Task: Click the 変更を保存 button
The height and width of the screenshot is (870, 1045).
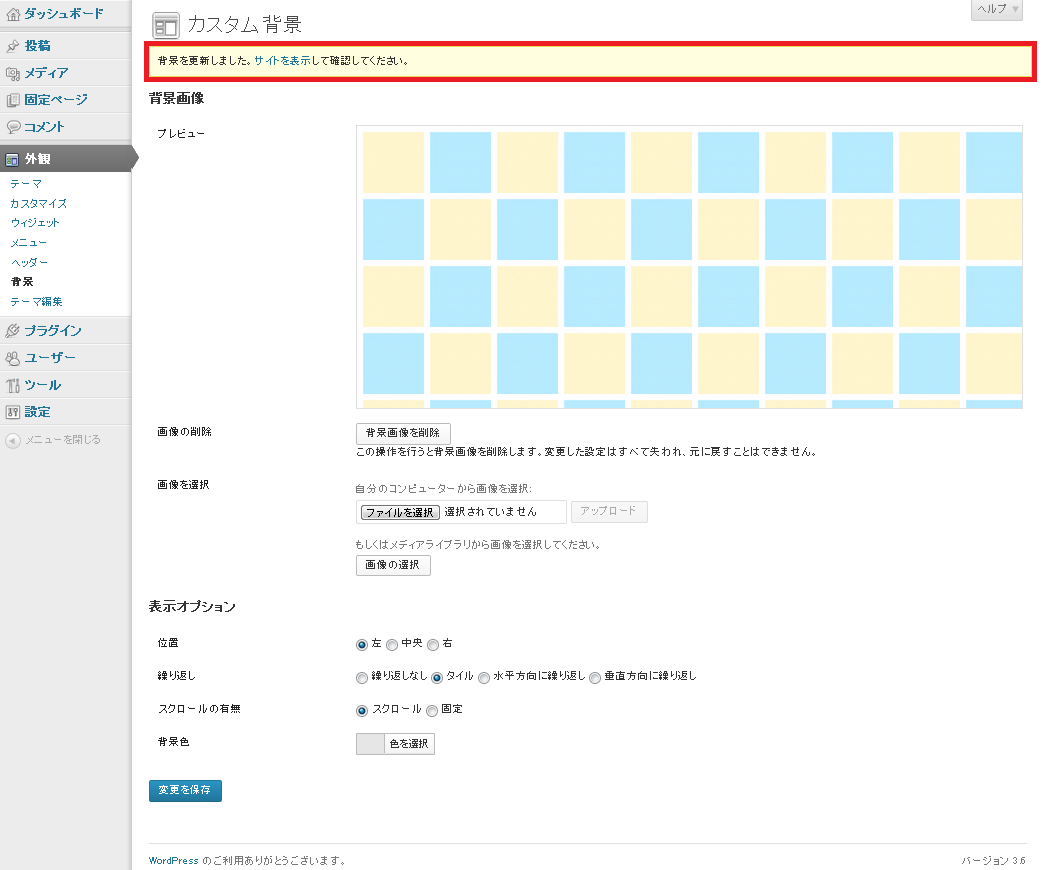Action: (x=185, y=790)
